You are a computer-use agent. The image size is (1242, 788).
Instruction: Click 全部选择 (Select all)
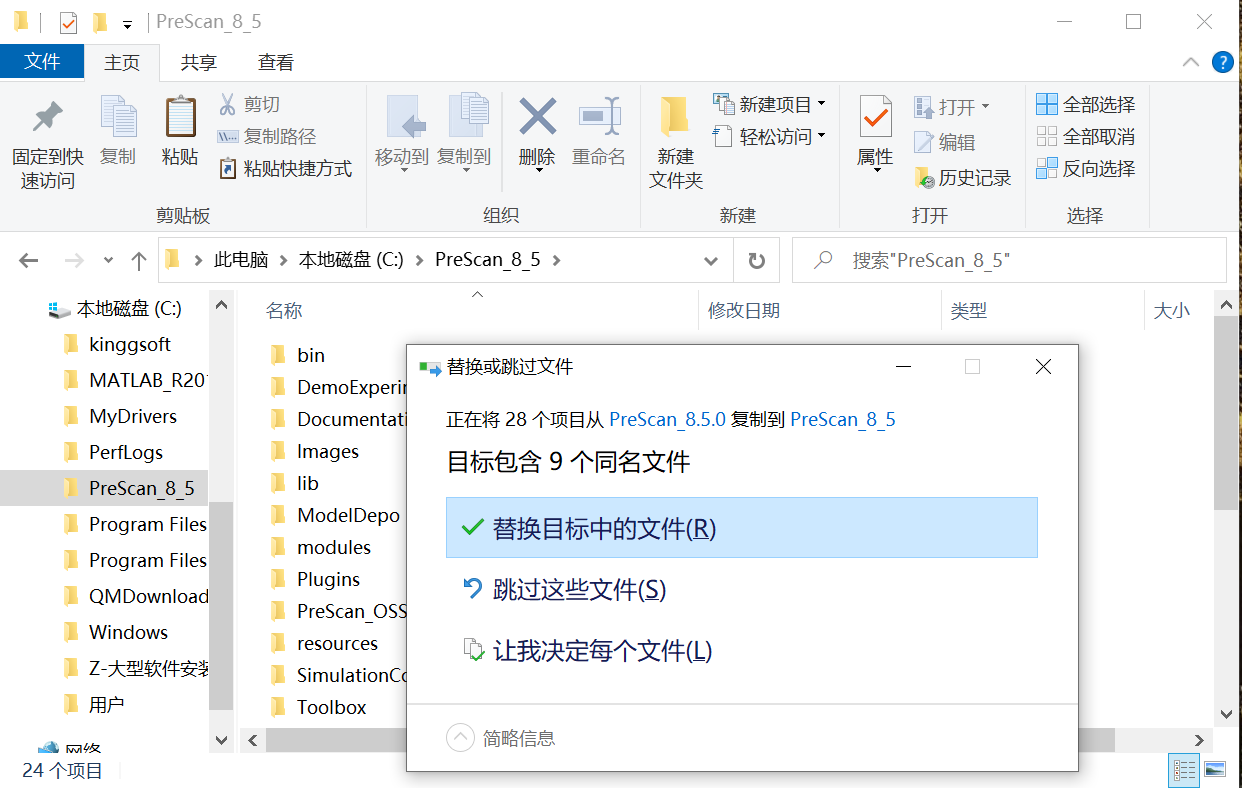(1086, 104)
